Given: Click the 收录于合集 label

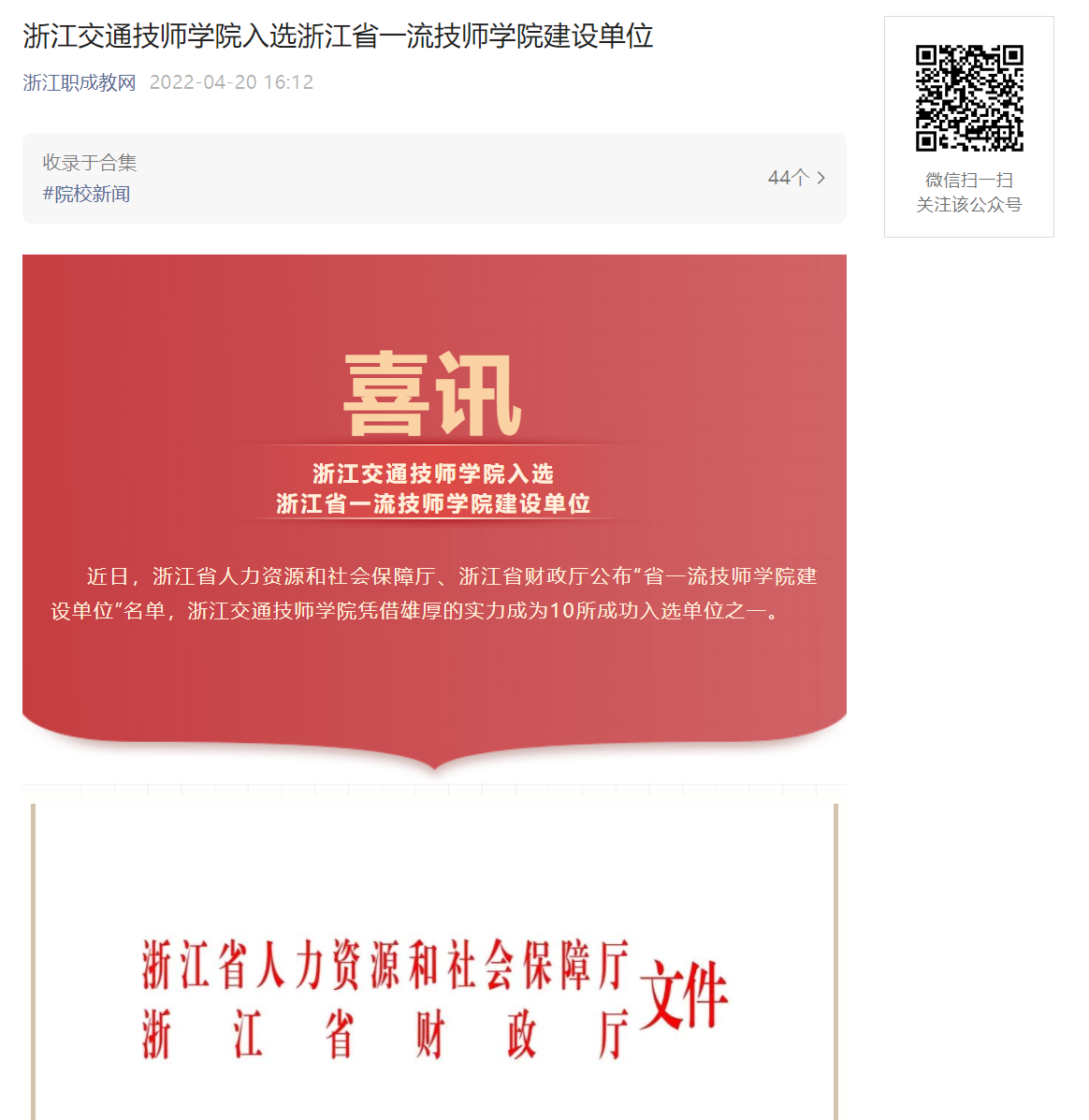Looking at the screenshot, I should click(89, 162).
